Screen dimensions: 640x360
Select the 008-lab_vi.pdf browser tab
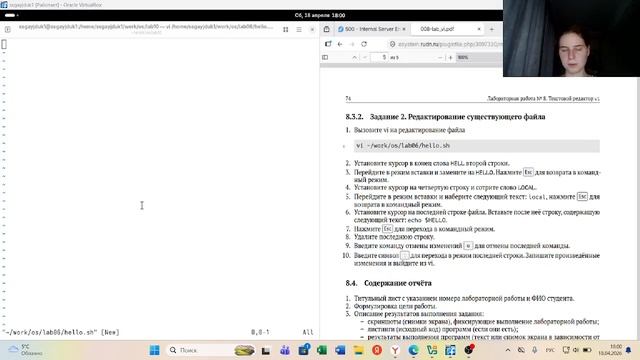(x=447, y=29)
